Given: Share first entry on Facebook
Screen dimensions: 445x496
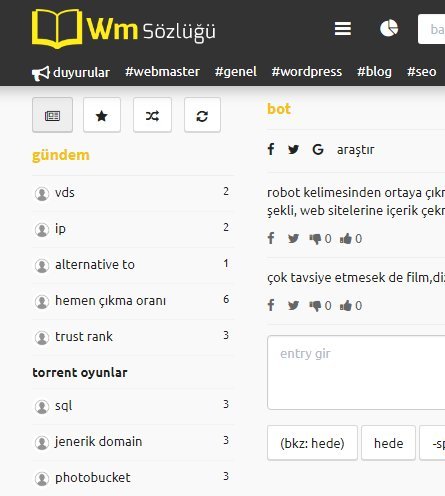Looking at the screenshot, I should 271,238.
